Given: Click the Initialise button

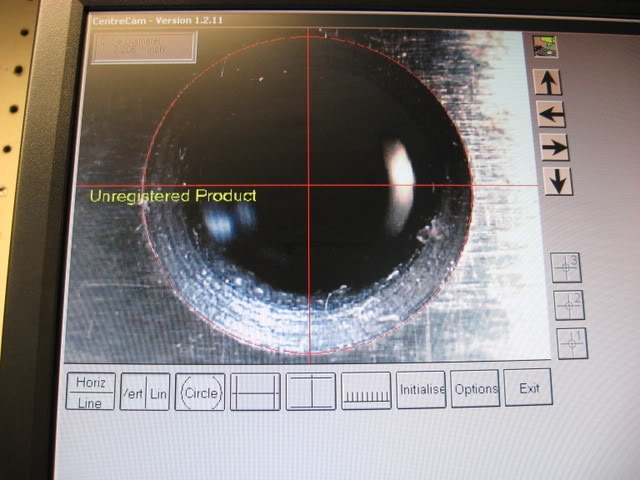Looking at the screenshot, I should pos(421,390).
